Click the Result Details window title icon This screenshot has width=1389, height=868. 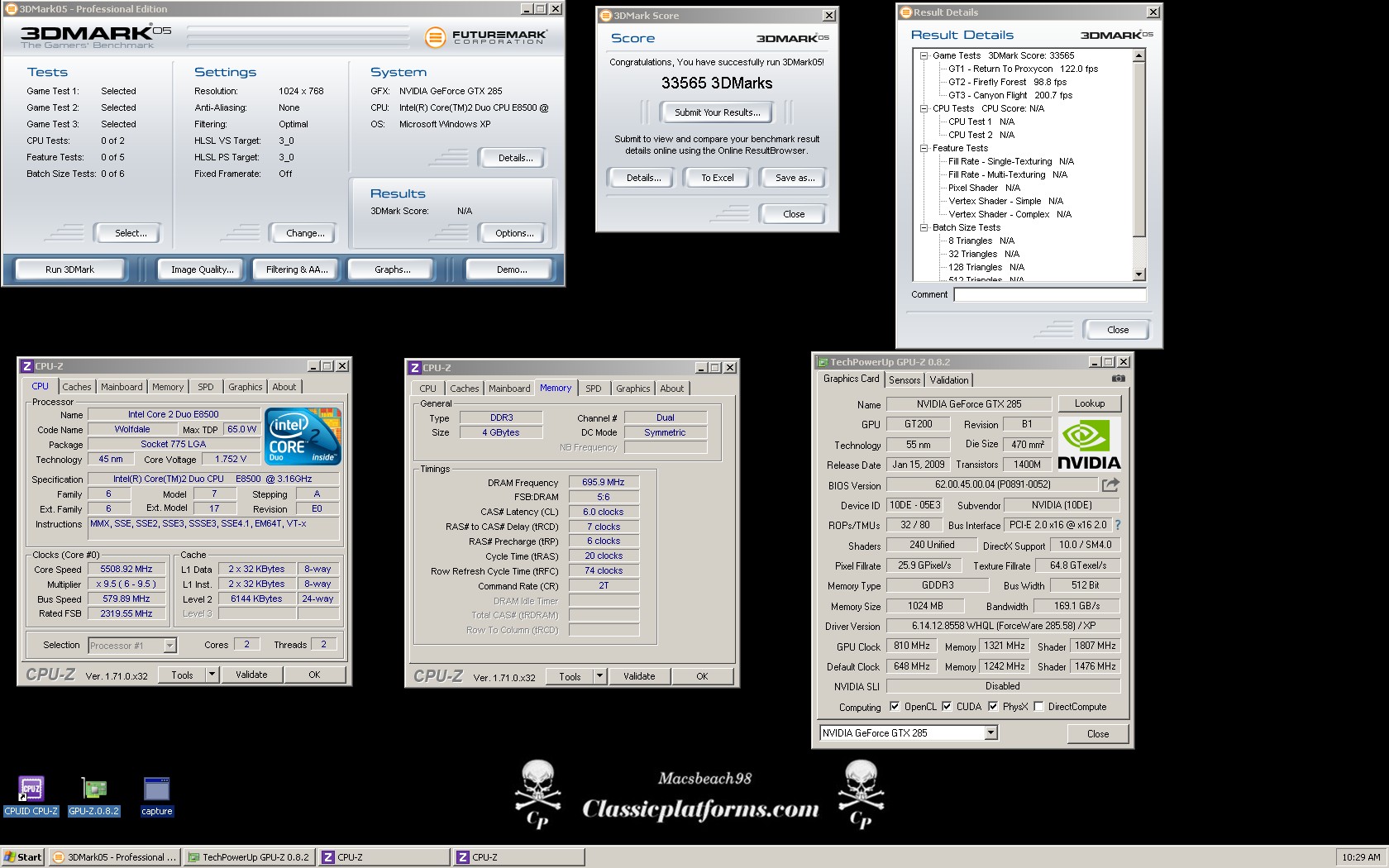coord(905,12)
